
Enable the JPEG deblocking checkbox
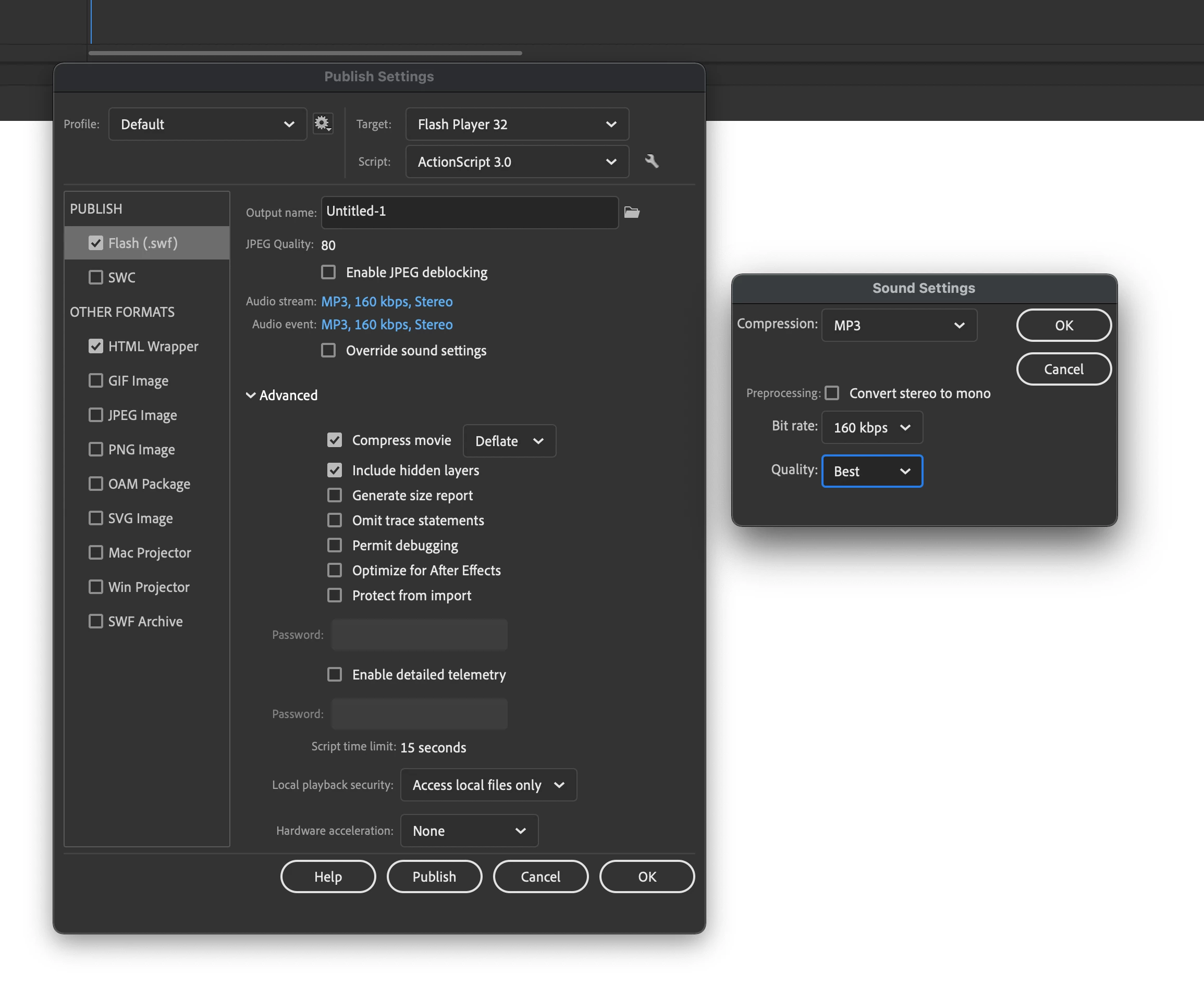[328, 272]
